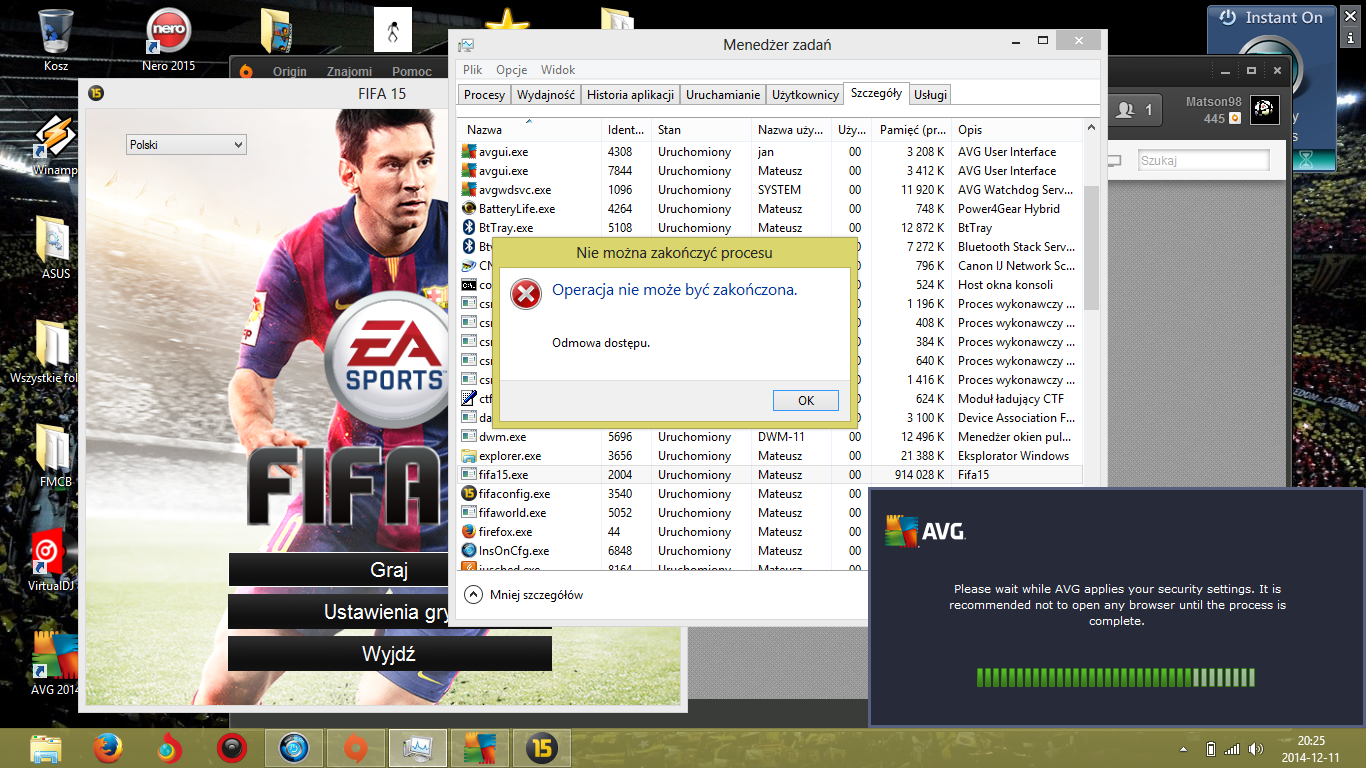1366x768 pixels.
Task: Open the ASUS folder on the desktop
Action: [56, 247]
